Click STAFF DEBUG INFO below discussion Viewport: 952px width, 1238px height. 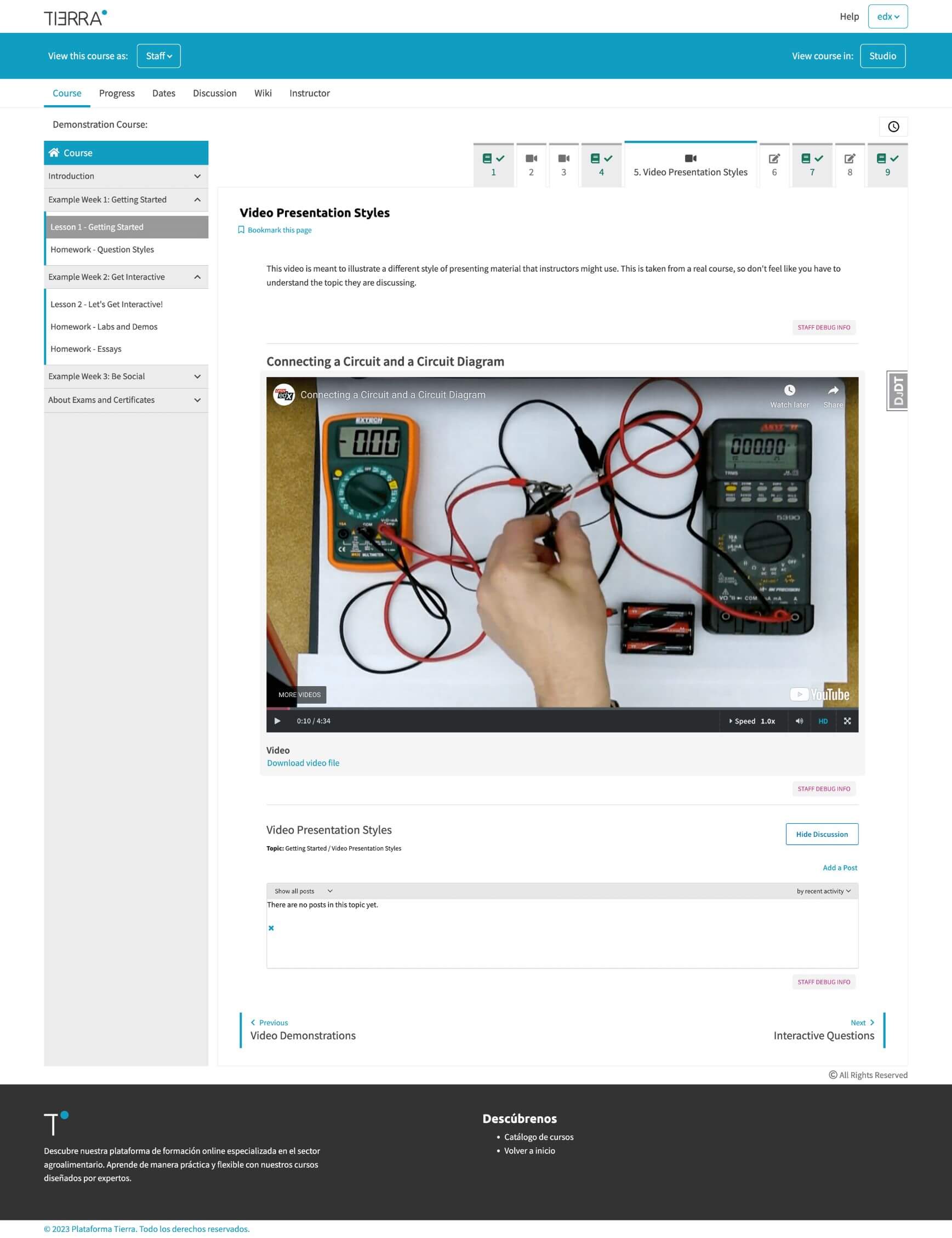pyautogui.click(x=823, y=982)
